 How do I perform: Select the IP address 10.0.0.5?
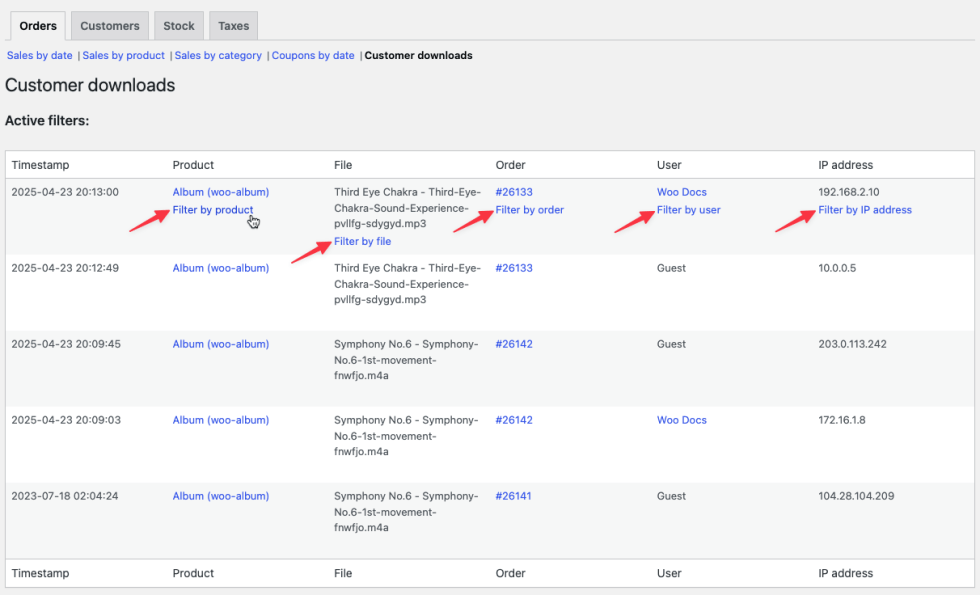(838, 268)
